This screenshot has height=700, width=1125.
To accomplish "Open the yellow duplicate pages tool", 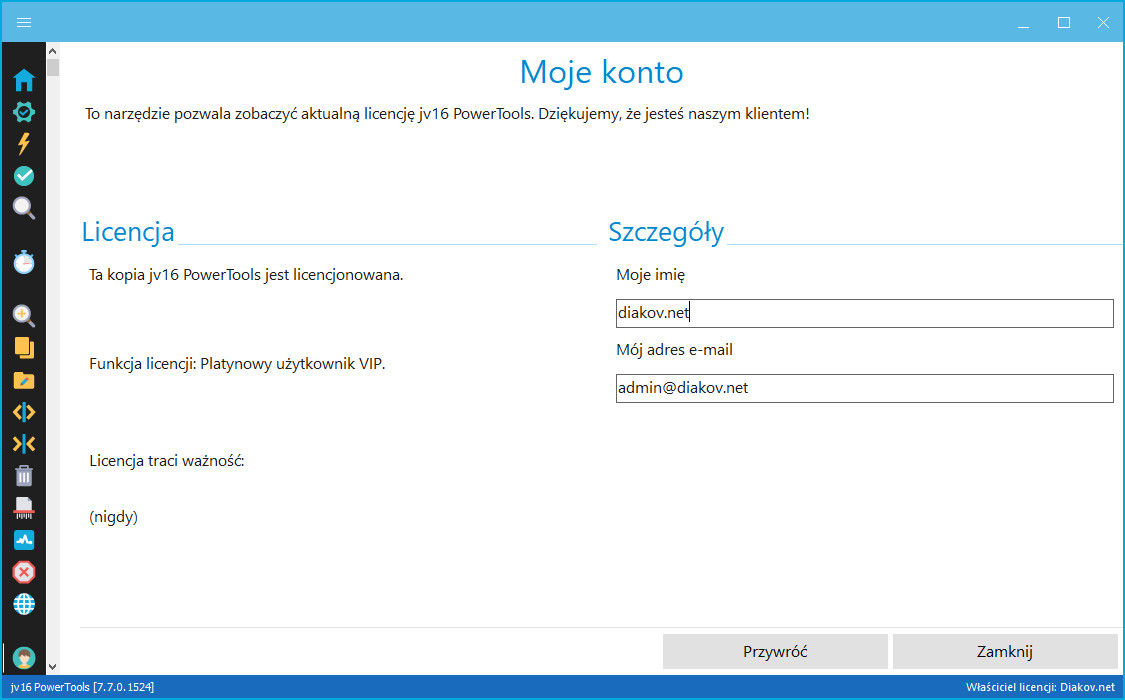I will click(24, 348).
